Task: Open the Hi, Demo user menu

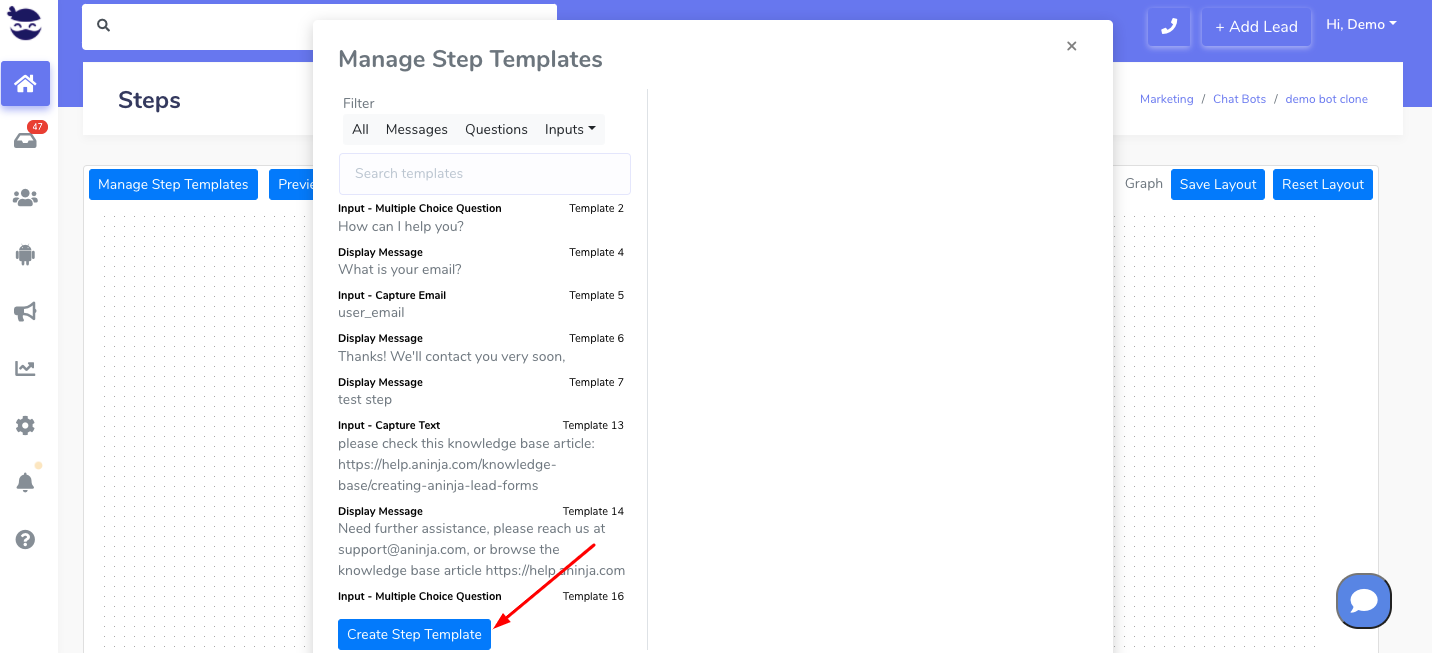Action: point(1361,25)
